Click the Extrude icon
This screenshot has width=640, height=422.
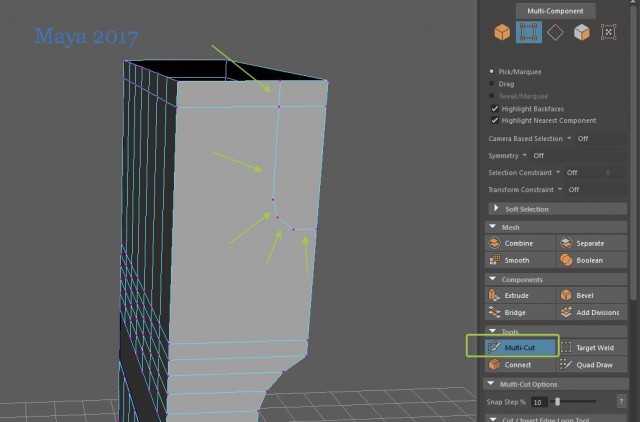click(x=495, y=295)
